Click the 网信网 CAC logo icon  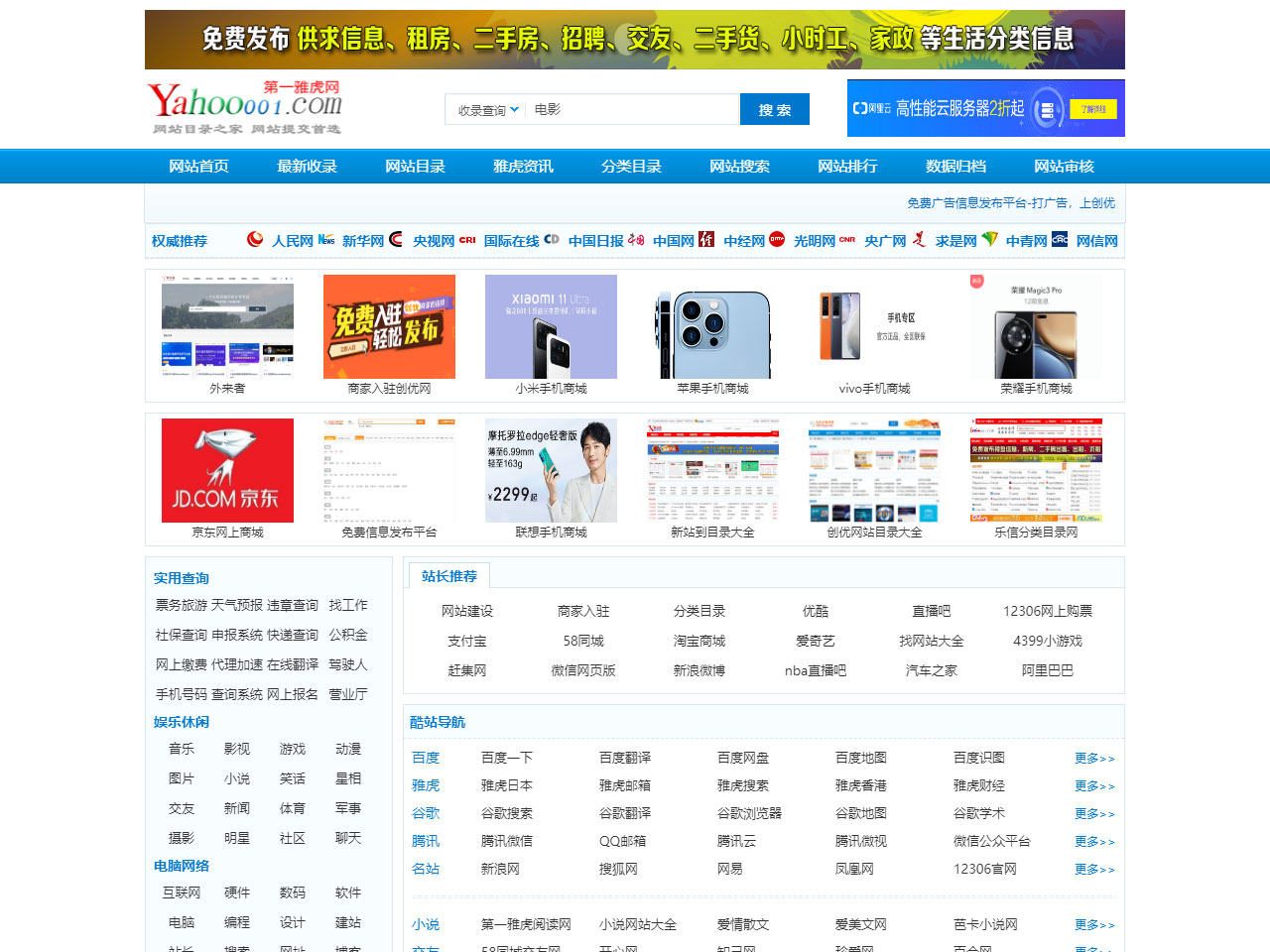[x=1060, y=239]
